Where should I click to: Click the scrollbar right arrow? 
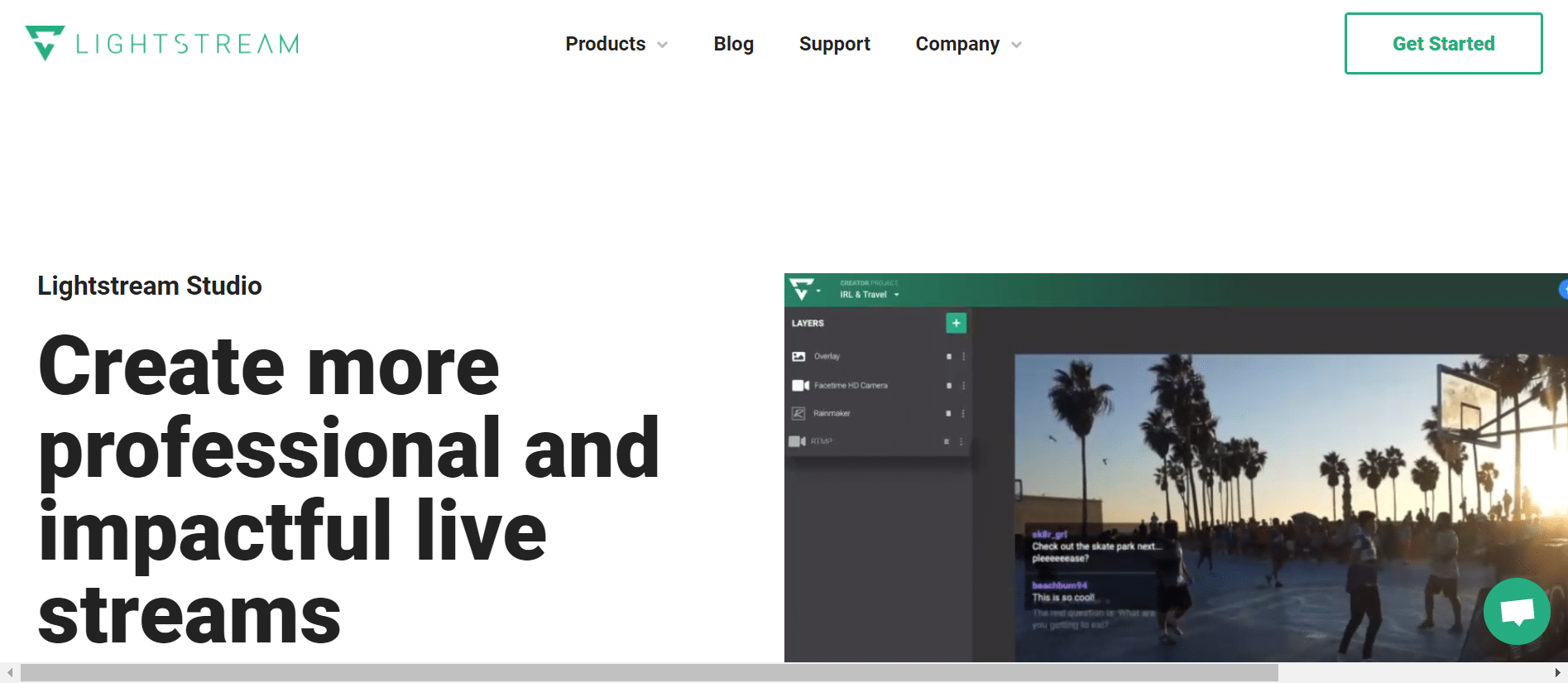[1557, 673]
